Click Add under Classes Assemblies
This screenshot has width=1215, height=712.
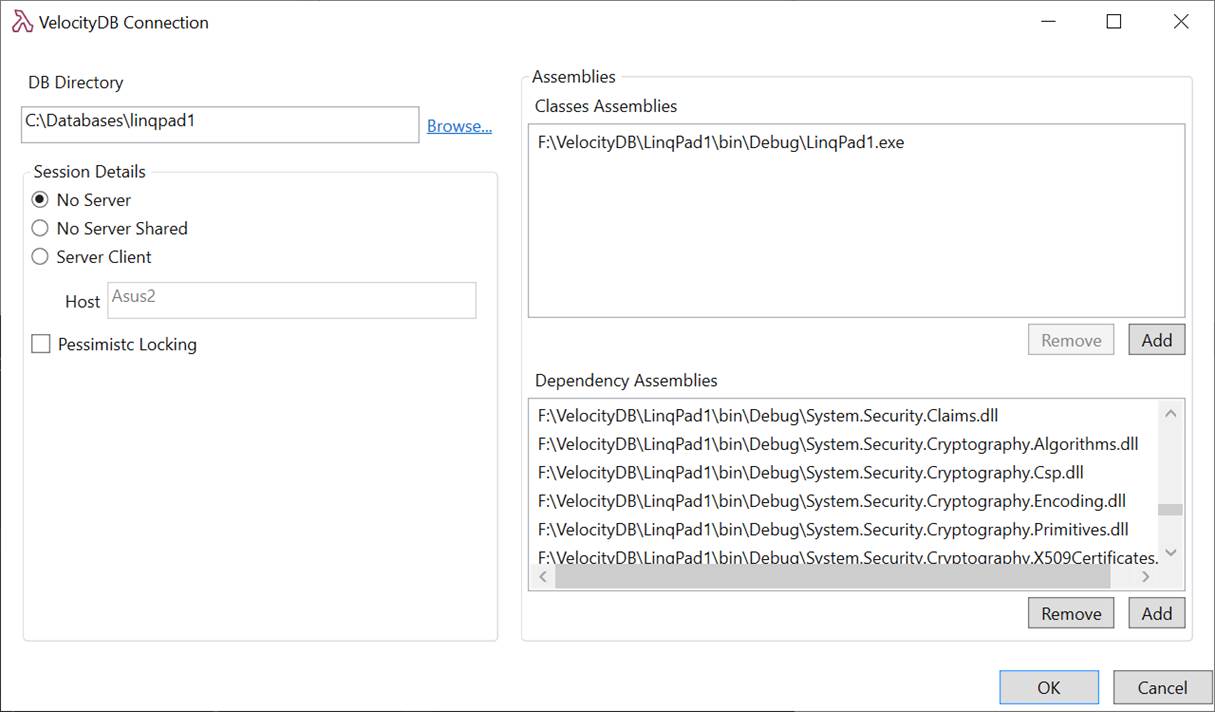pyautogui.click(x=1156, y=340)
